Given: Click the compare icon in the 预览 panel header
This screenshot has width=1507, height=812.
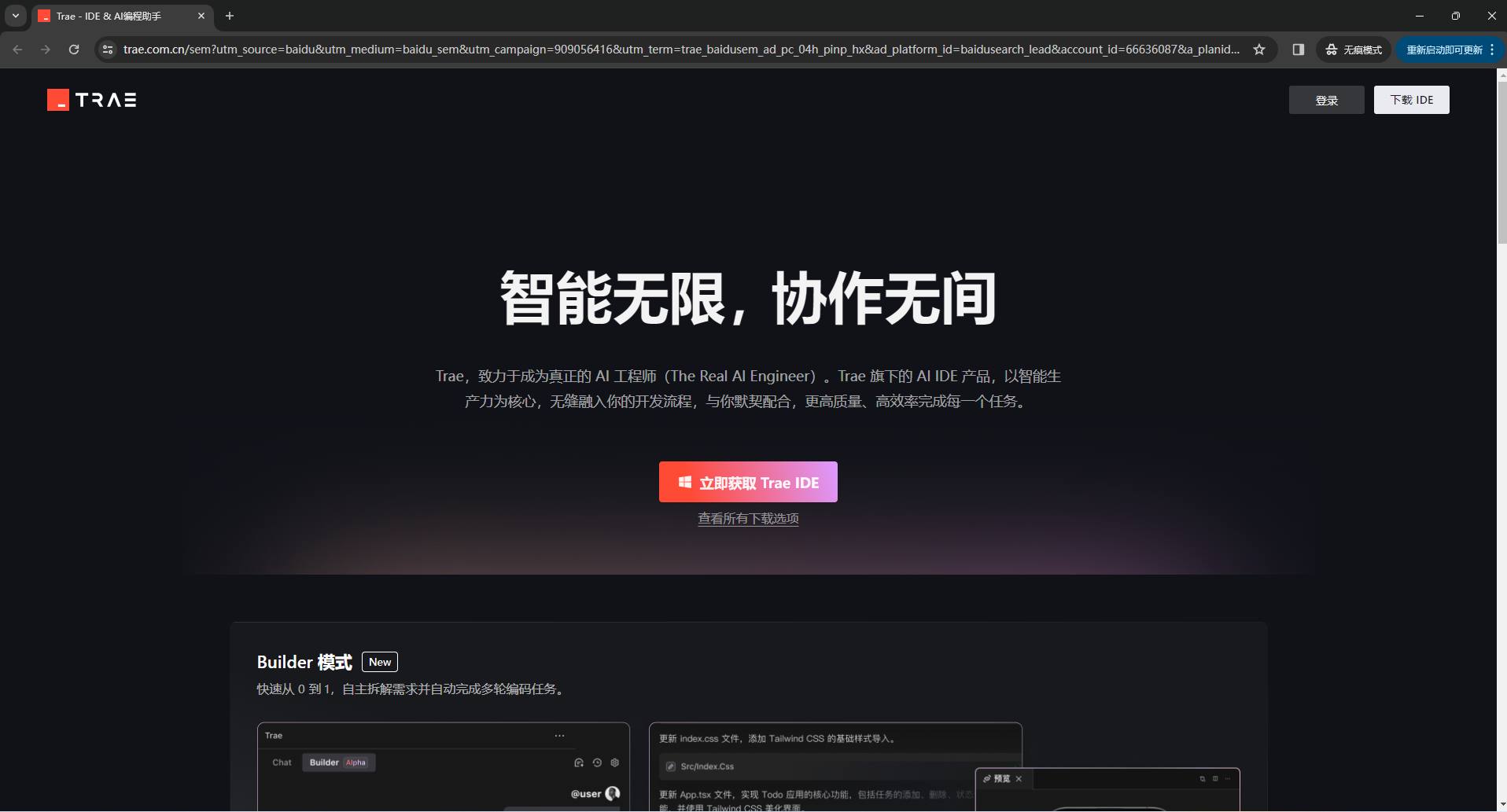Looking at the screenshot, I should [x=1202, y=779].
